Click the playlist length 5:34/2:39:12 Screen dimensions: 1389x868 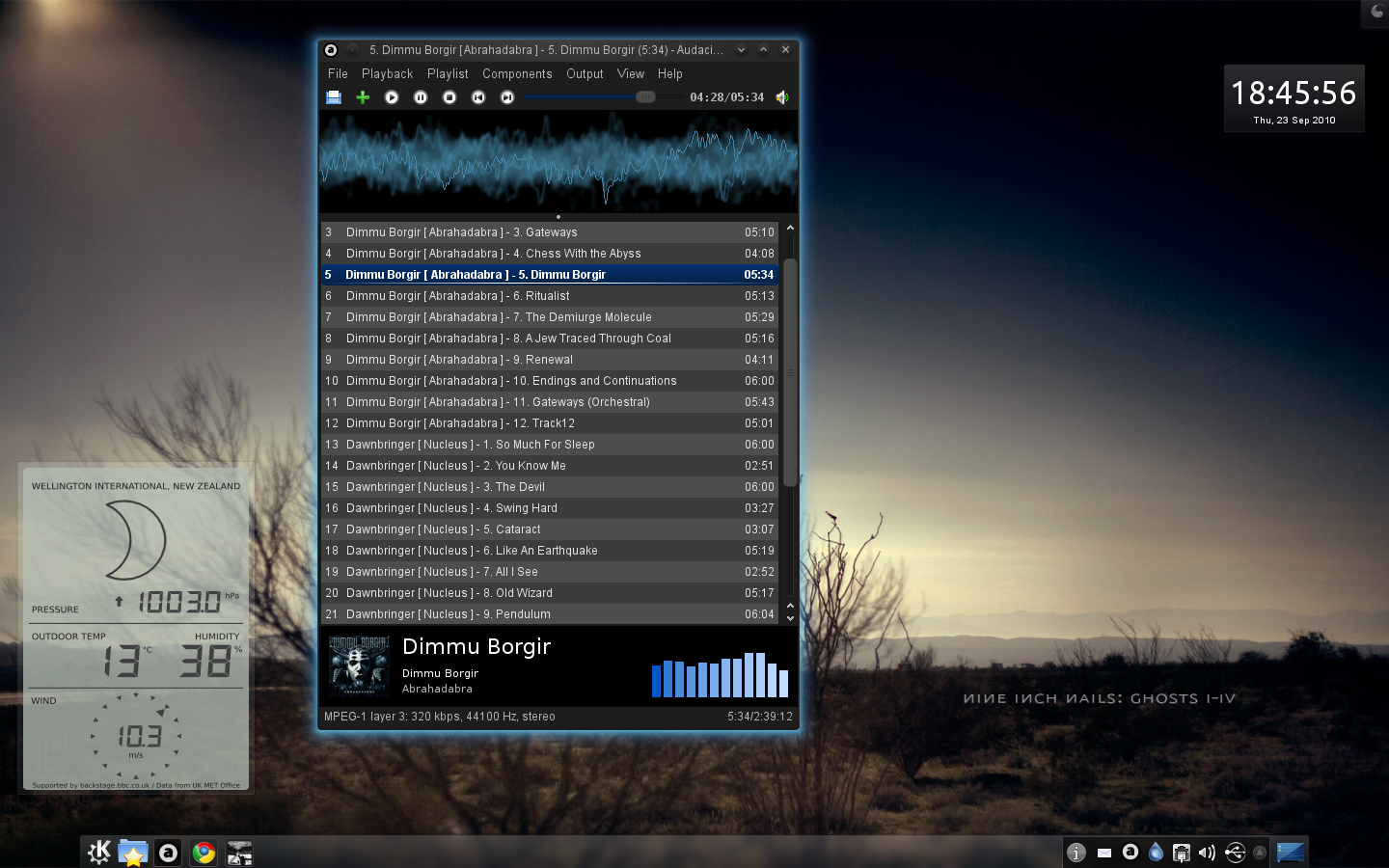coord(760,717)
